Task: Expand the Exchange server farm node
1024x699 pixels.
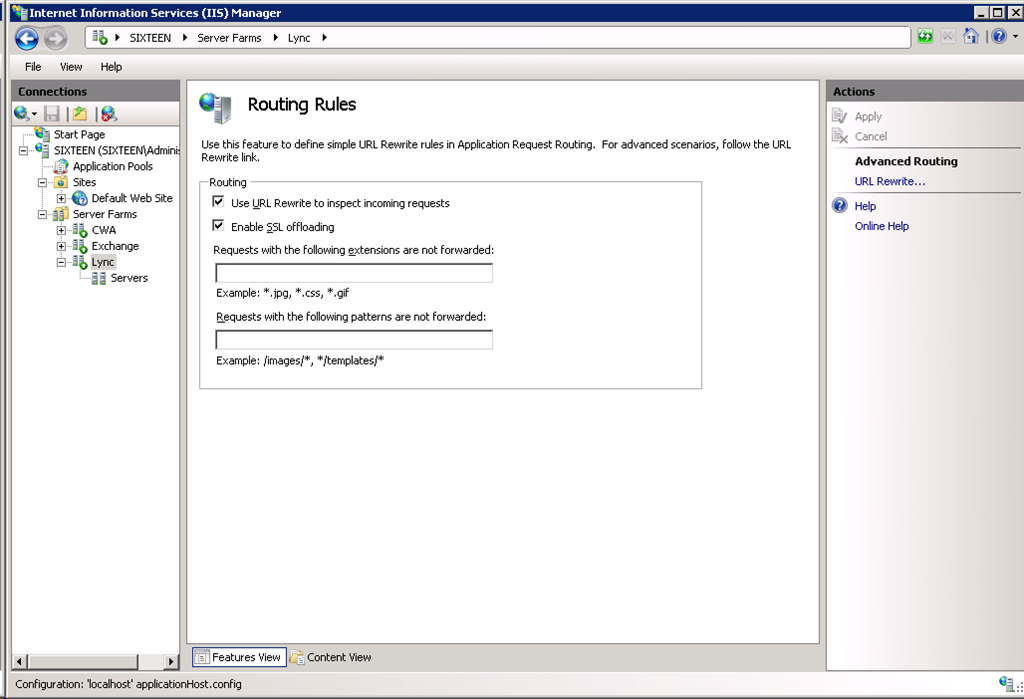Action: point(61,246)
